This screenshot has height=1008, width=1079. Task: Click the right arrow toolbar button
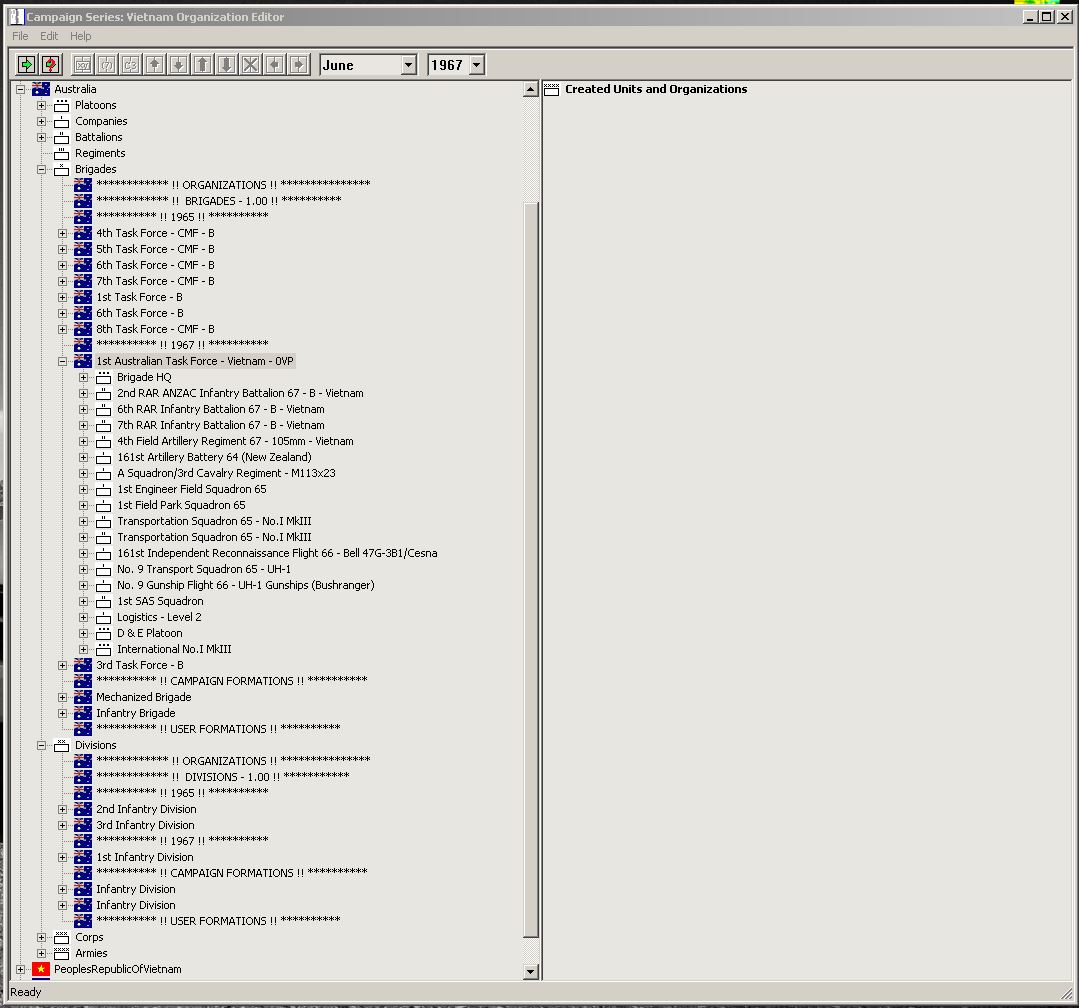tap(299, 65)
